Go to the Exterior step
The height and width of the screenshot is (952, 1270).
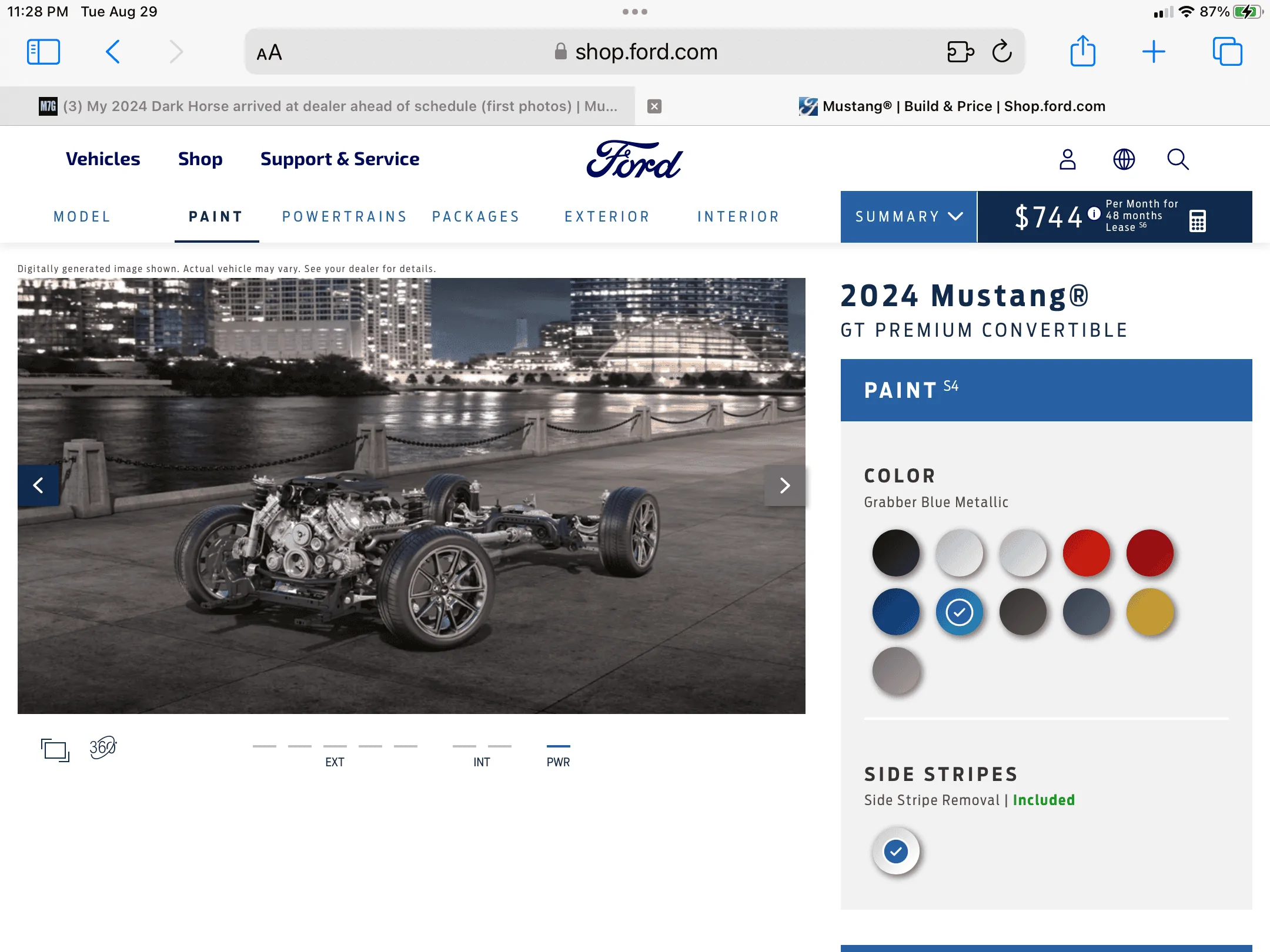607,217
